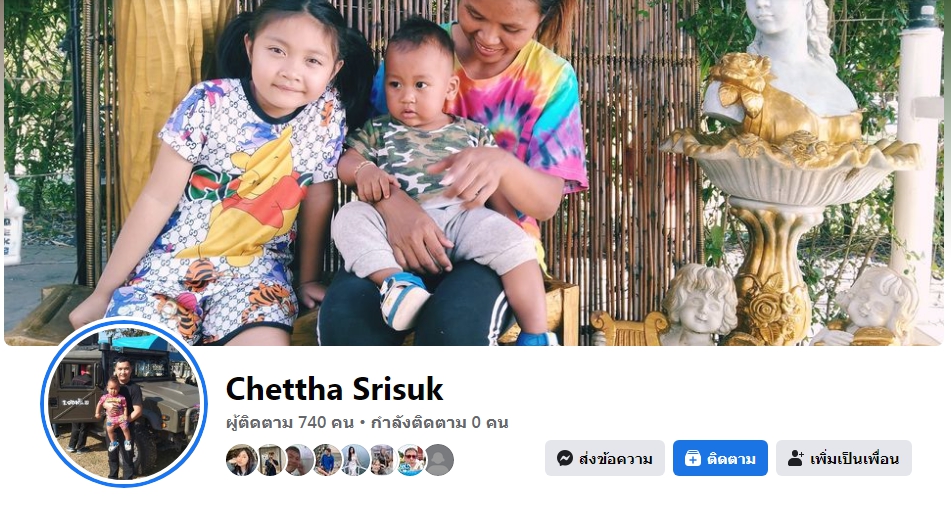Click the Messenger icon in message button
The image size is (951, 507).
click(565, 458)
